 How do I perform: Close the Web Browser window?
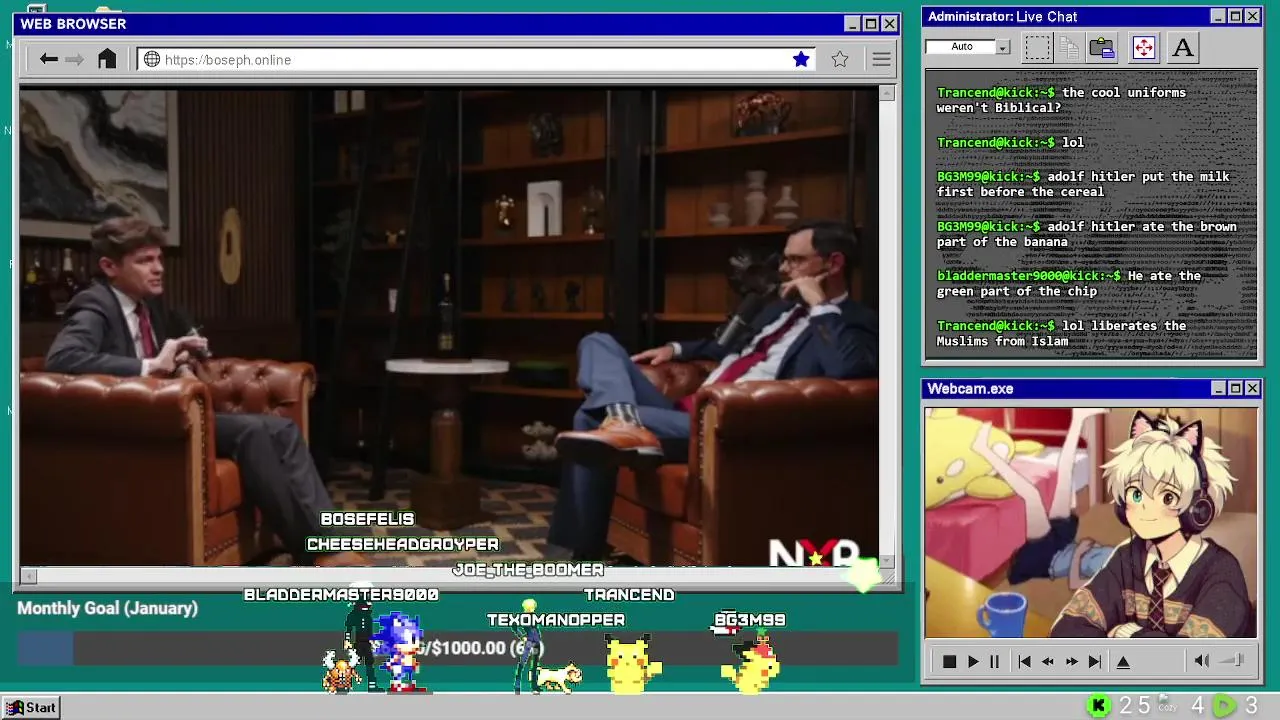pos(889,23)
